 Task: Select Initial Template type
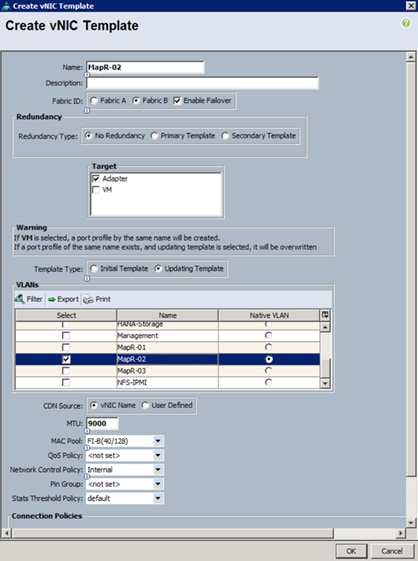point(94,269)
